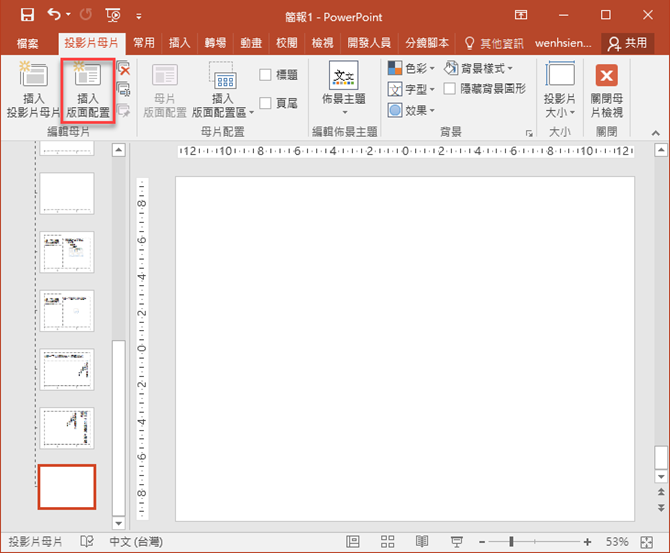670x553 pixels.
Task: Fit slide to current window icon
Action: pyautogui.click(x=647, y=542)
